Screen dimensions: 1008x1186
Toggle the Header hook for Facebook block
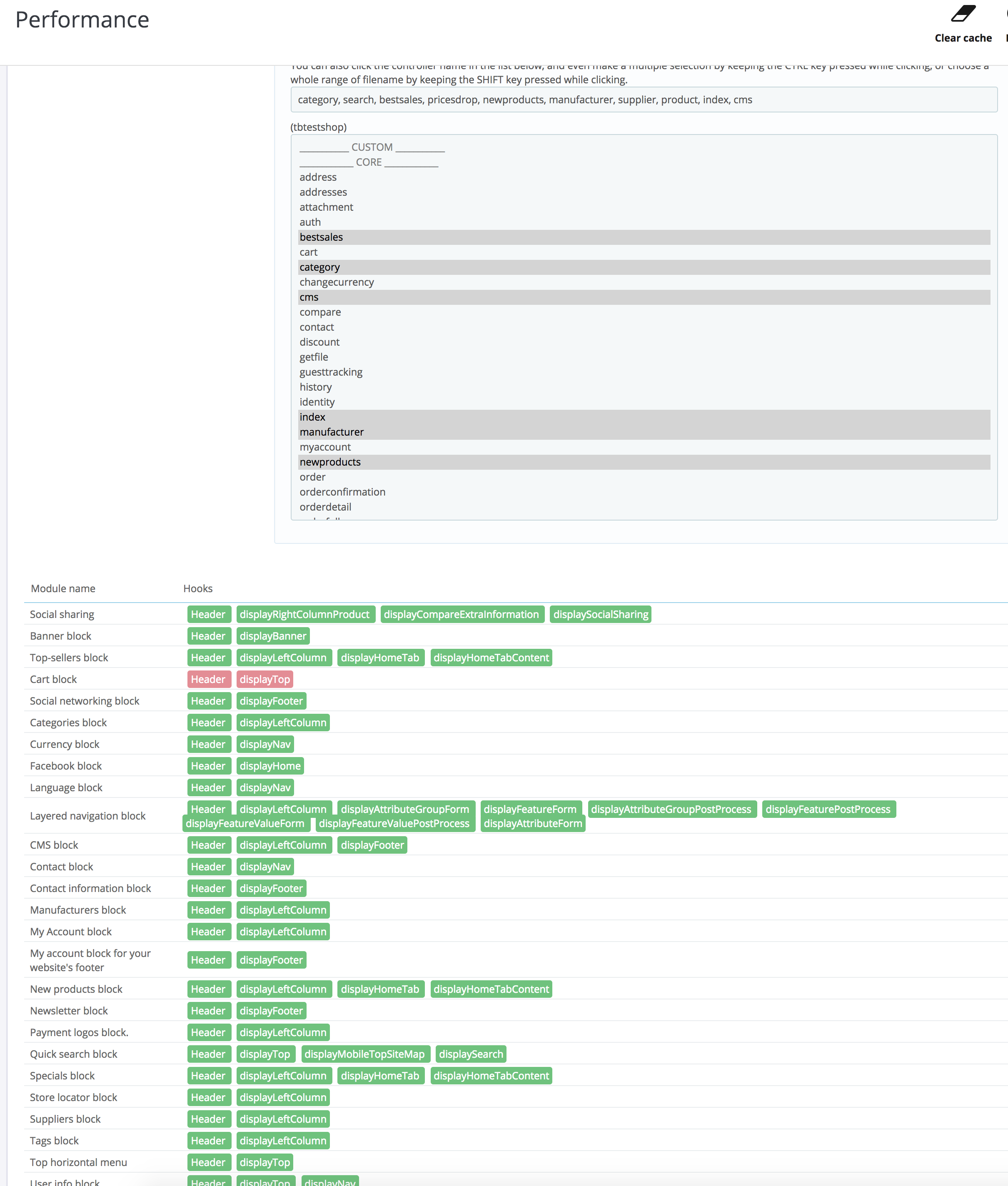point(209,765)
